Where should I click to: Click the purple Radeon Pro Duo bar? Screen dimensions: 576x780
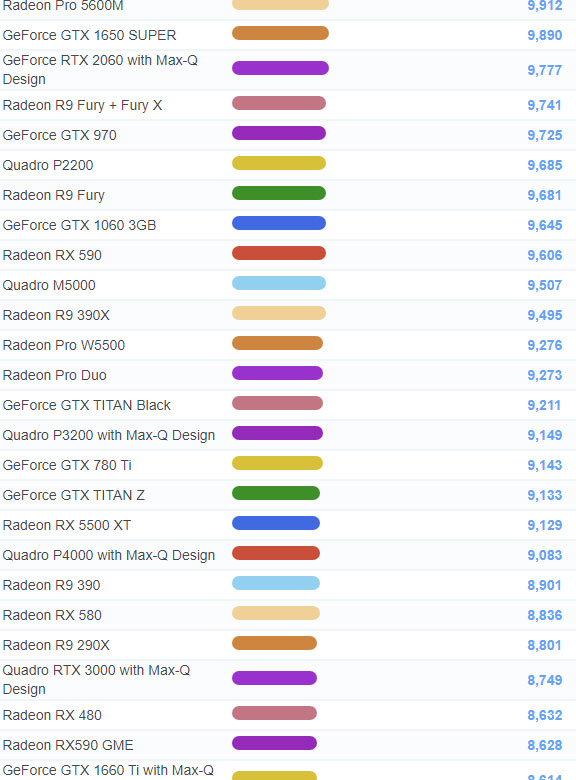click(x=278, y=373)
